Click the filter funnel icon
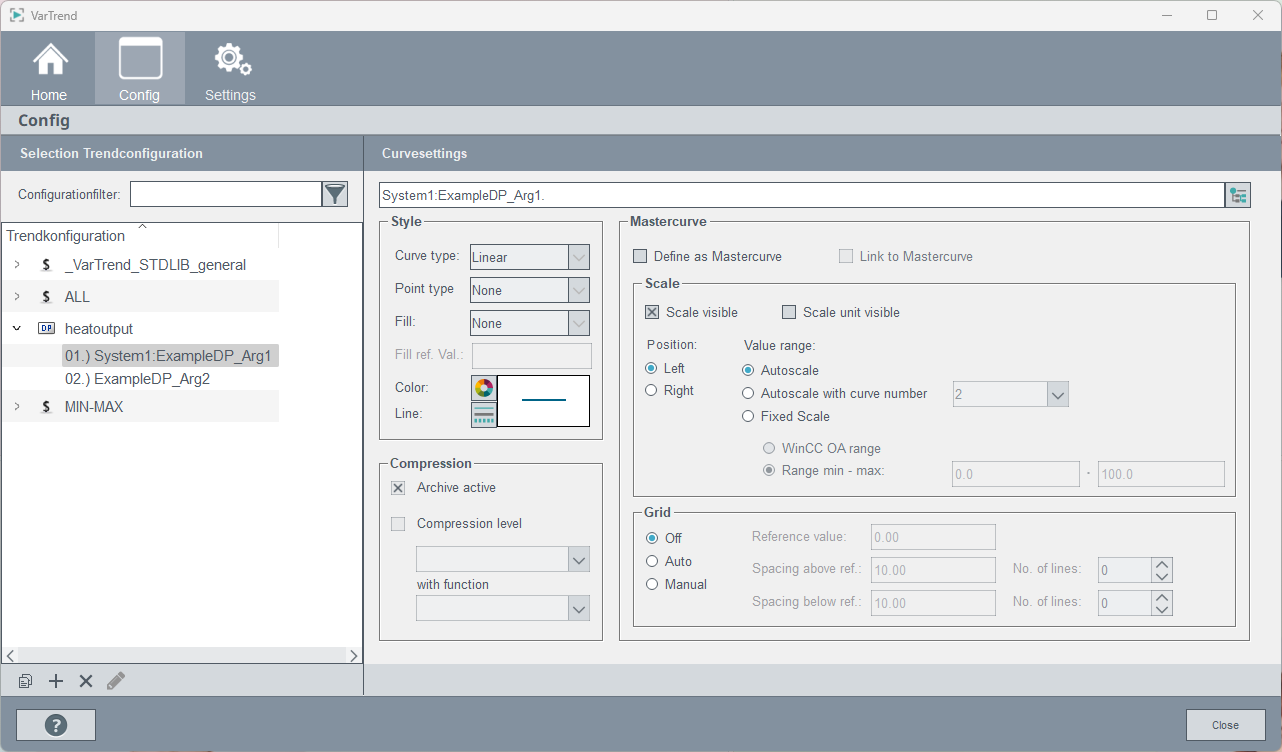1282x752 pixels. (x=335, y=194)
